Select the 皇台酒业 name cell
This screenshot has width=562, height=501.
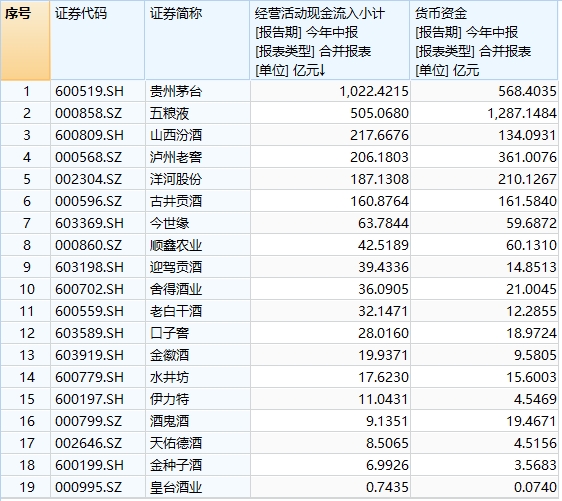[176, 487]
